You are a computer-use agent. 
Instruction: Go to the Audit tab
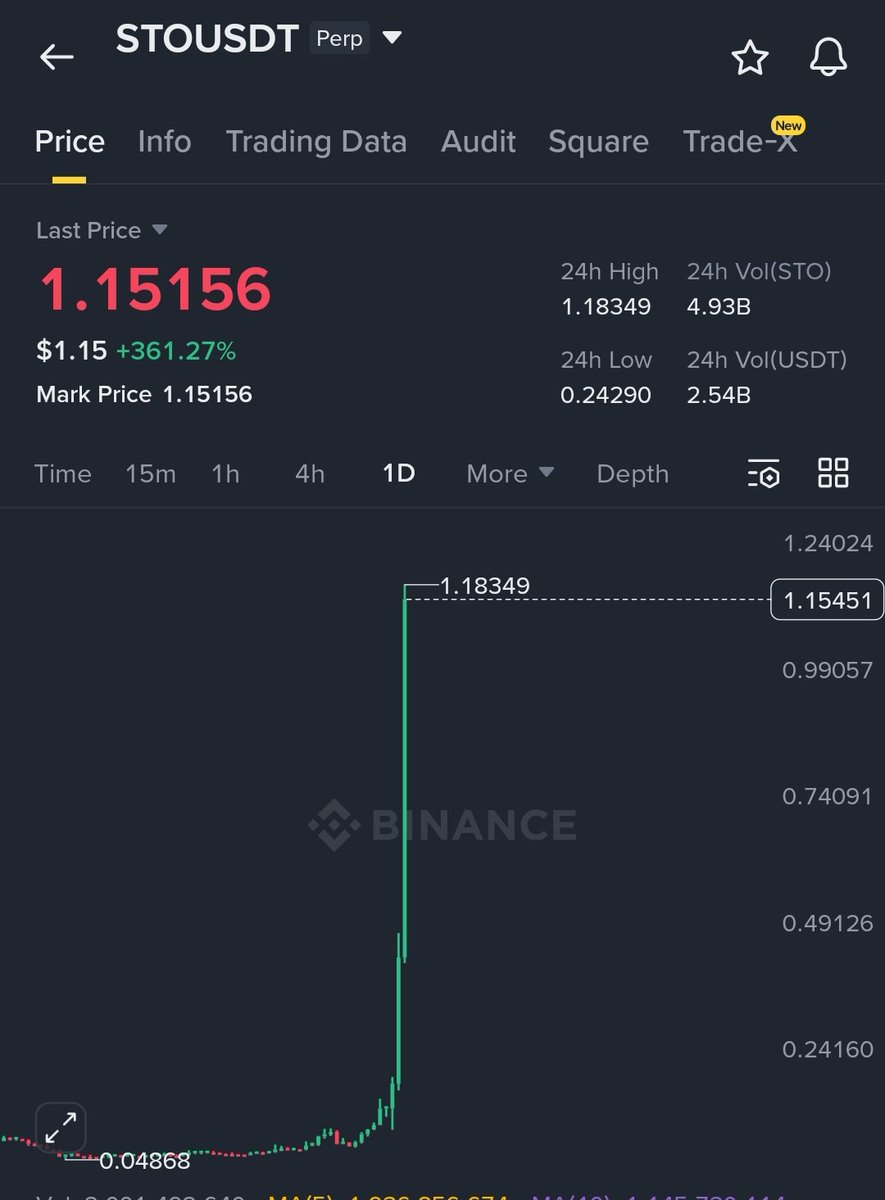pyautogui.click(x=478, y=141)
